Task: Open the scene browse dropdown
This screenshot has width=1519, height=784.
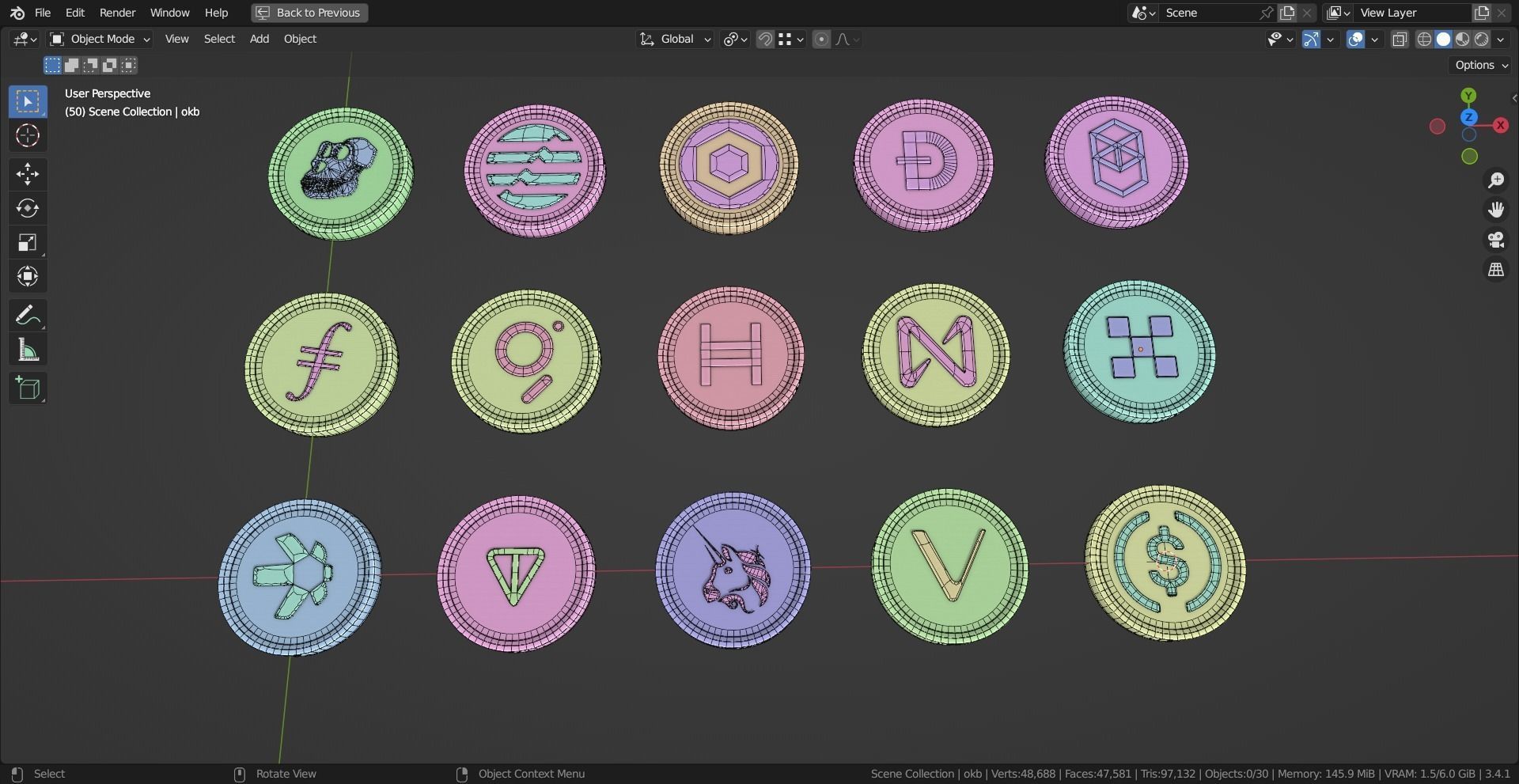Action: point(1144,13)
